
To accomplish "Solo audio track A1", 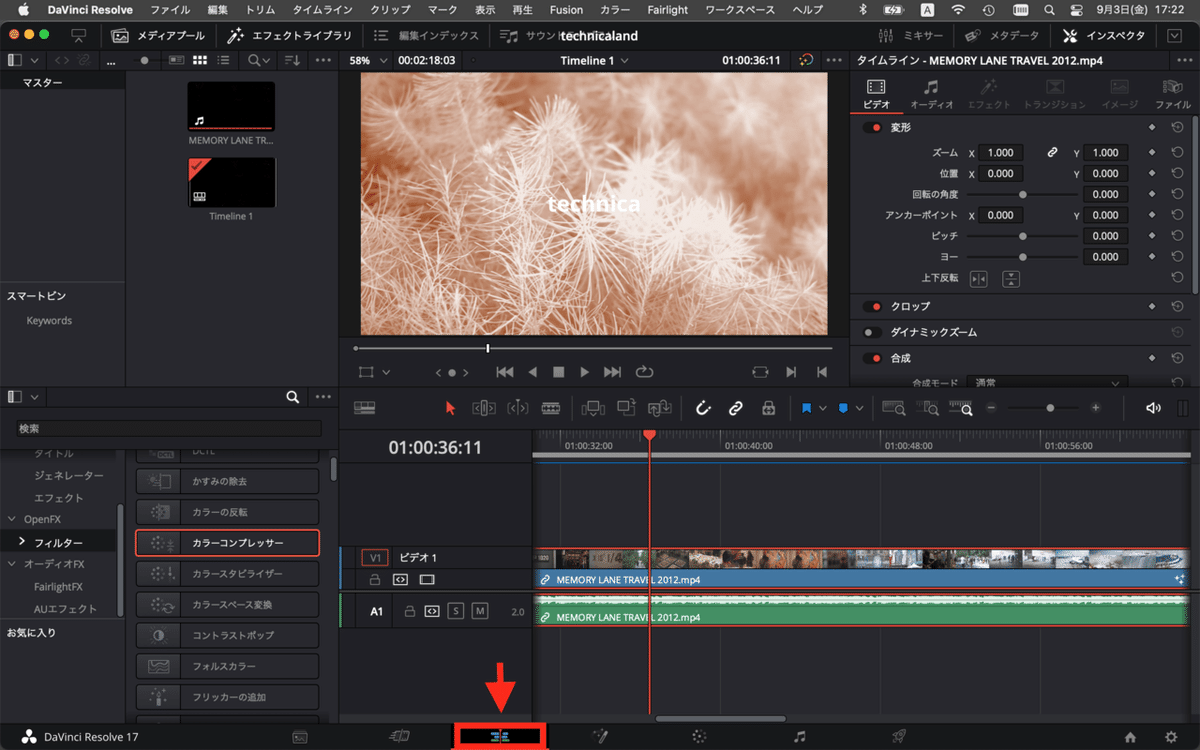I will coord(456,611).
